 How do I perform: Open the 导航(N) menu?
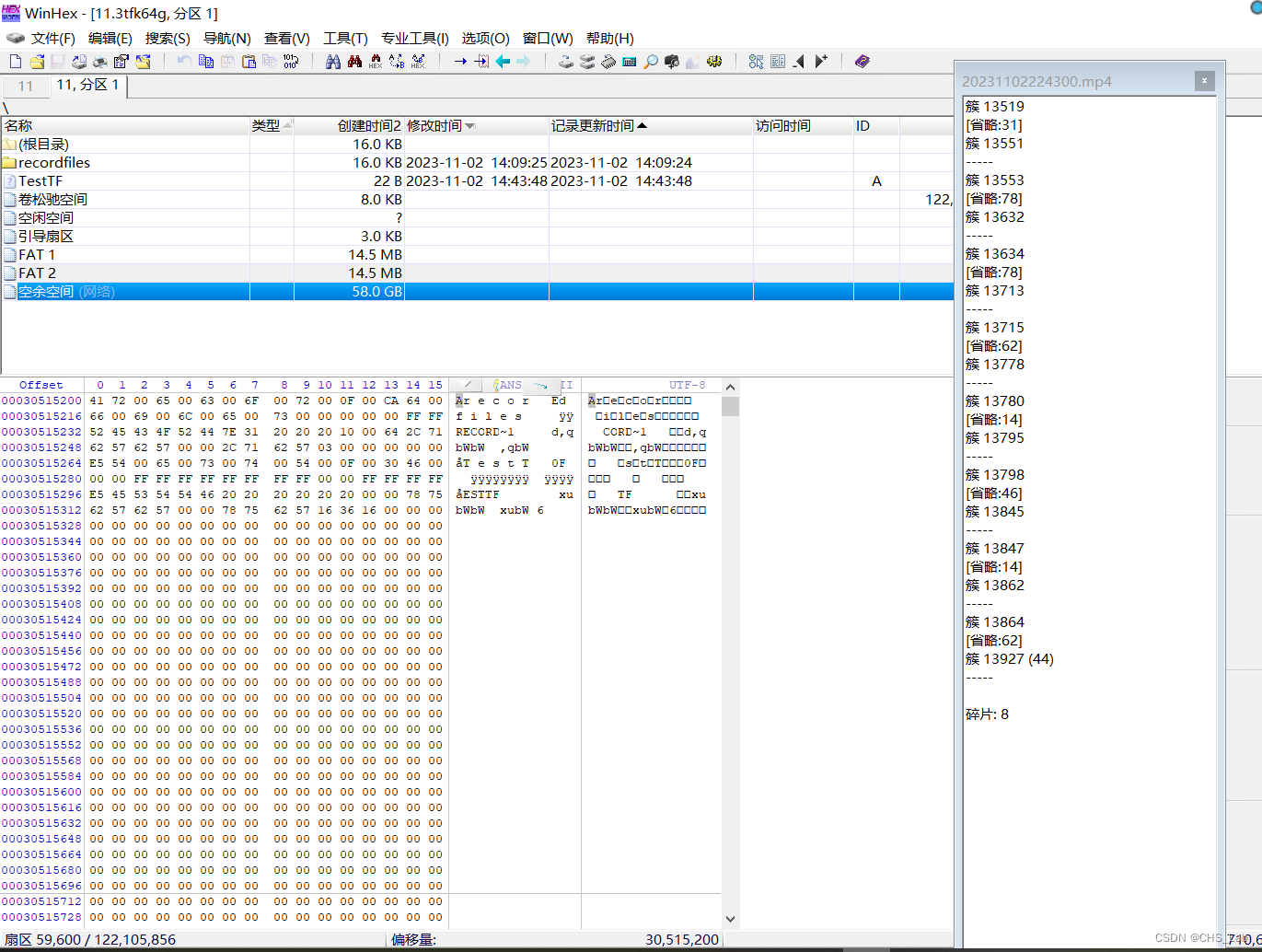tap(226, 38)
